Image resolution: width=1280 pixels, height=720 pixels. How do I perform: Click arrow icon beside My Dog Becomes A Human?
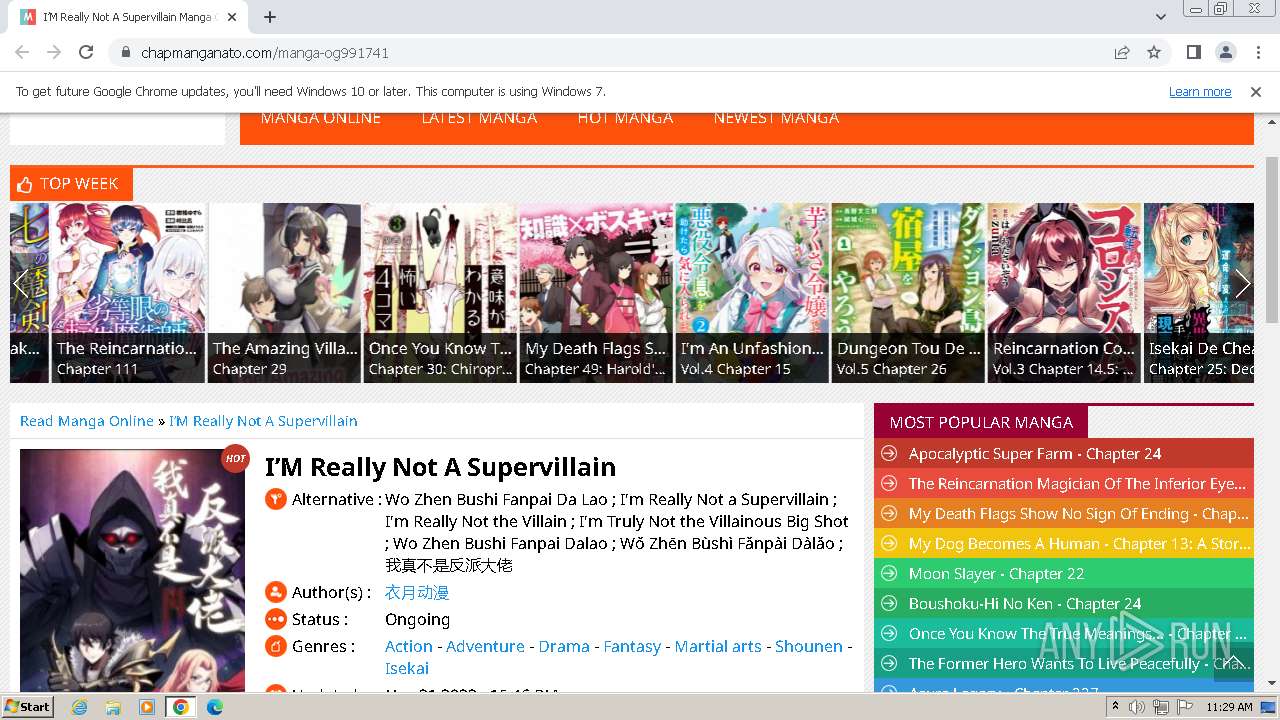(x=888, y=544)
